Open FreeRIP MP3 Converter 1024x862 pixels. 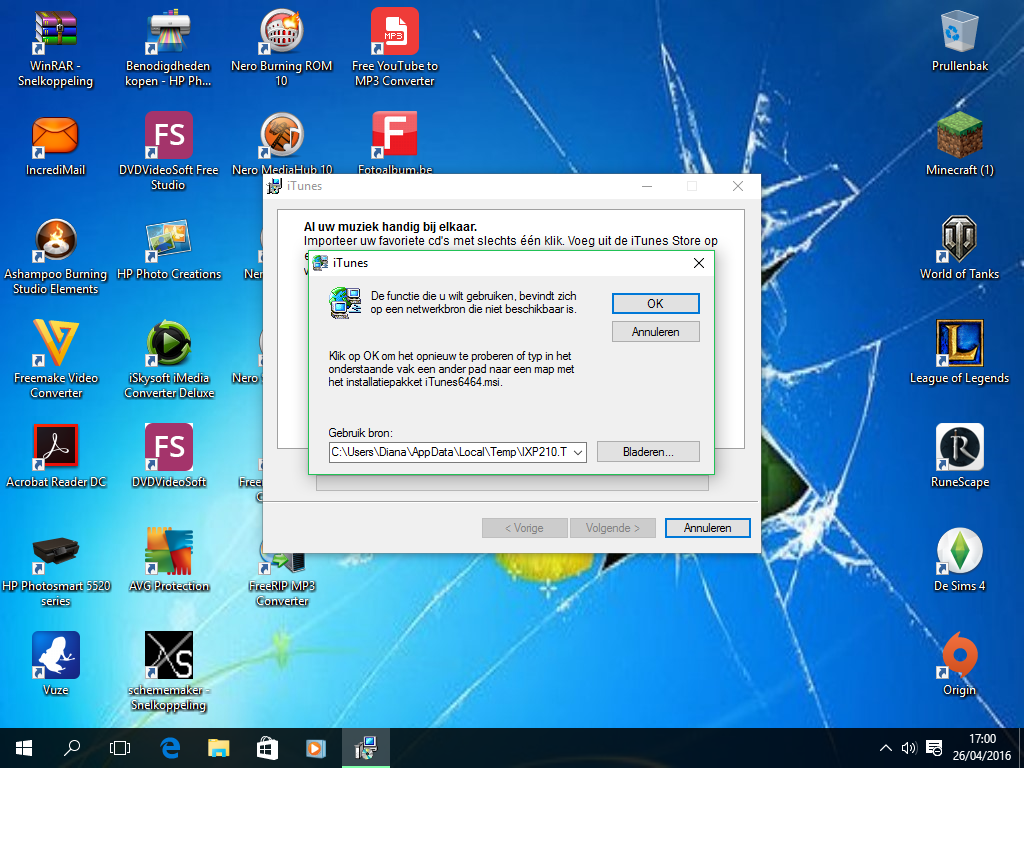click(x=282, y=575)
